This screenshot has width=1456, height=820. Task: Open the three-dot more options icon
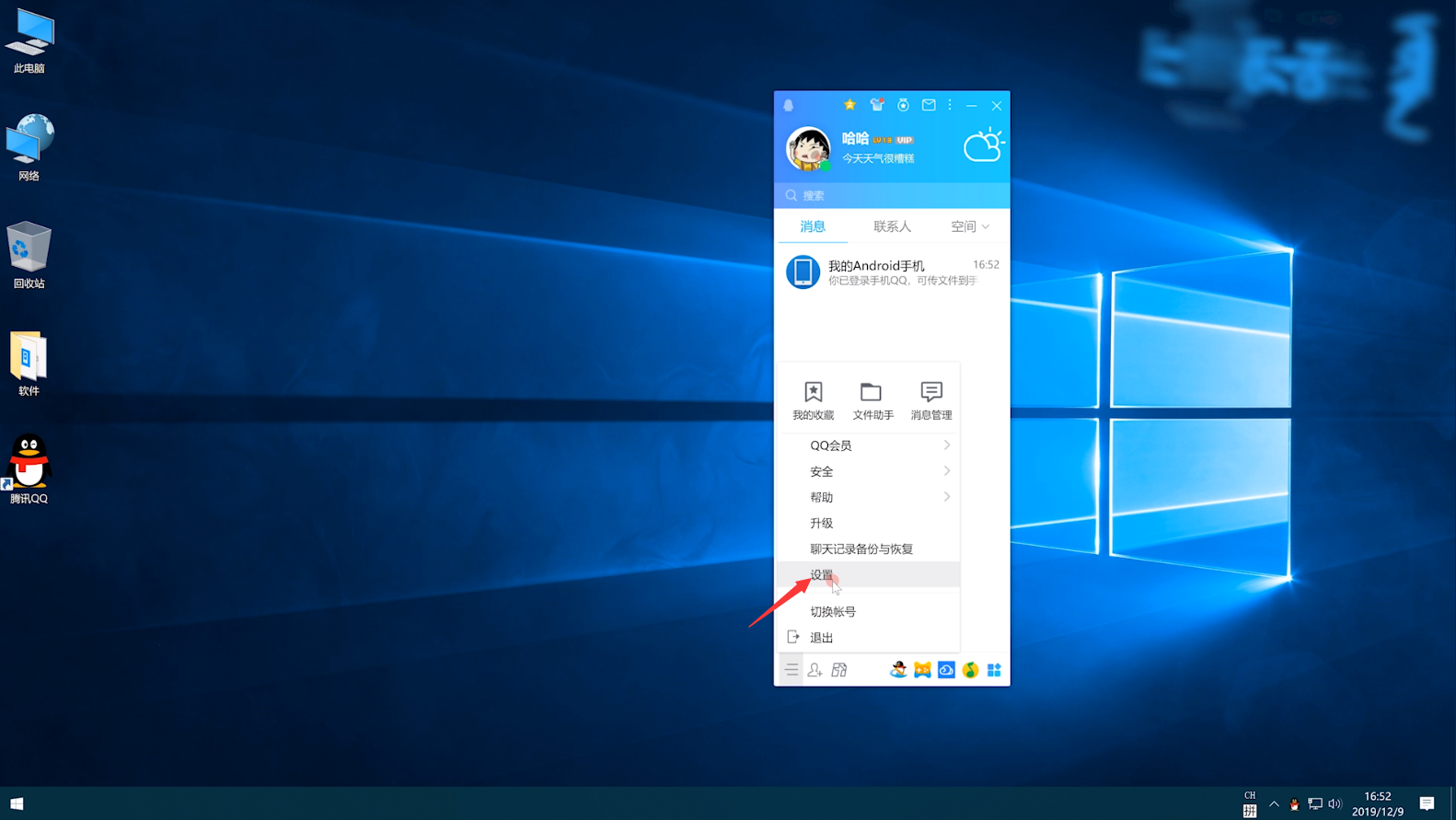pos(950,105)
